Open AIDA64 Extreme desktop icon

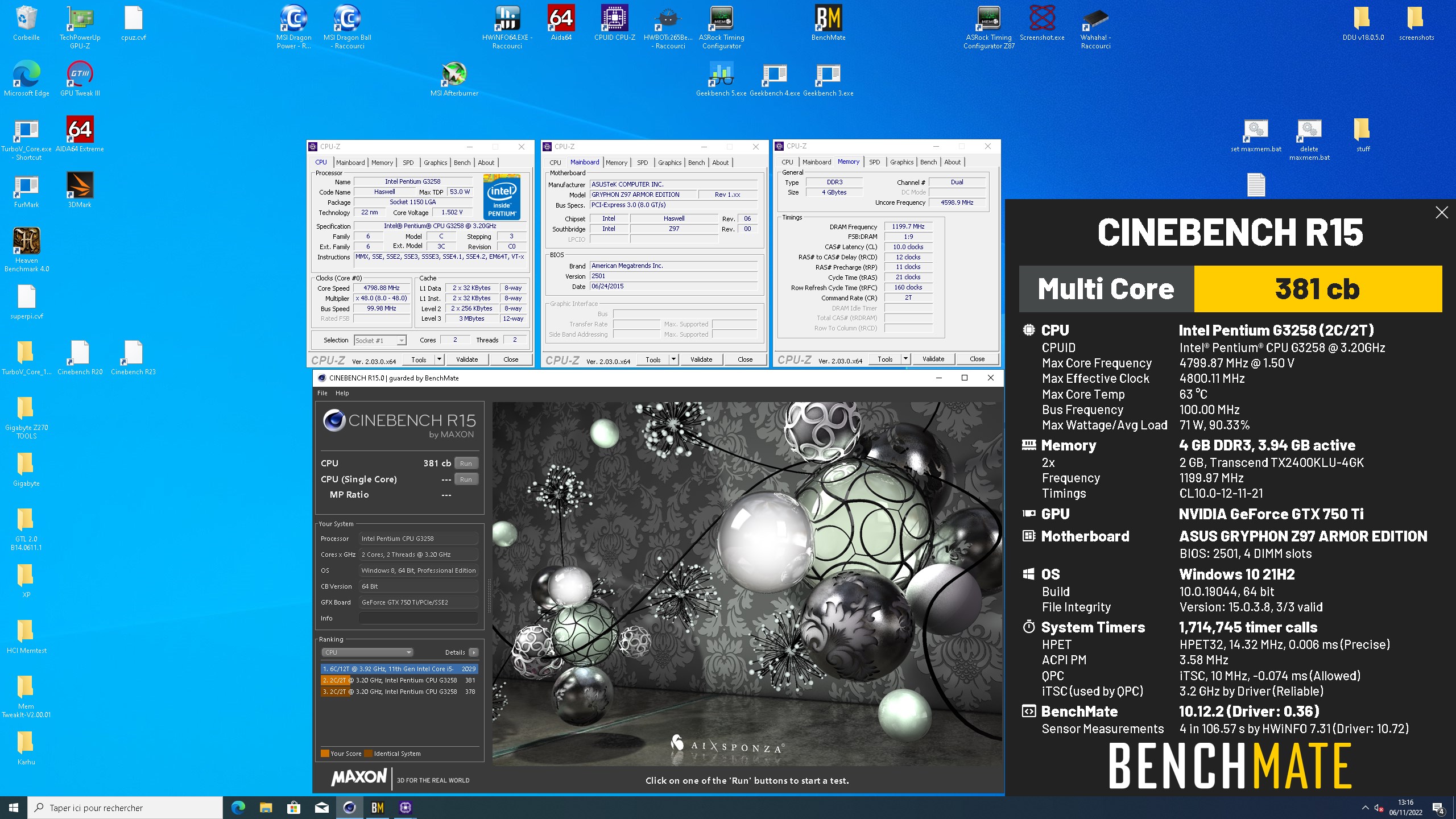click(80, 135)
